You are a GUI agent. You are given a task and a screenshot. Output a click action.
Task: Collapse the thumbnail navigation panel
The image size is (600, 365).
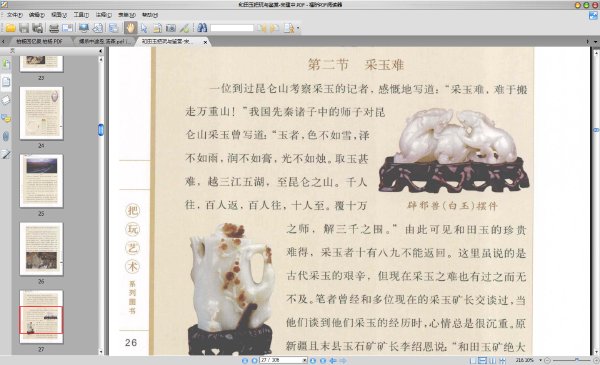tap(101, 51)
